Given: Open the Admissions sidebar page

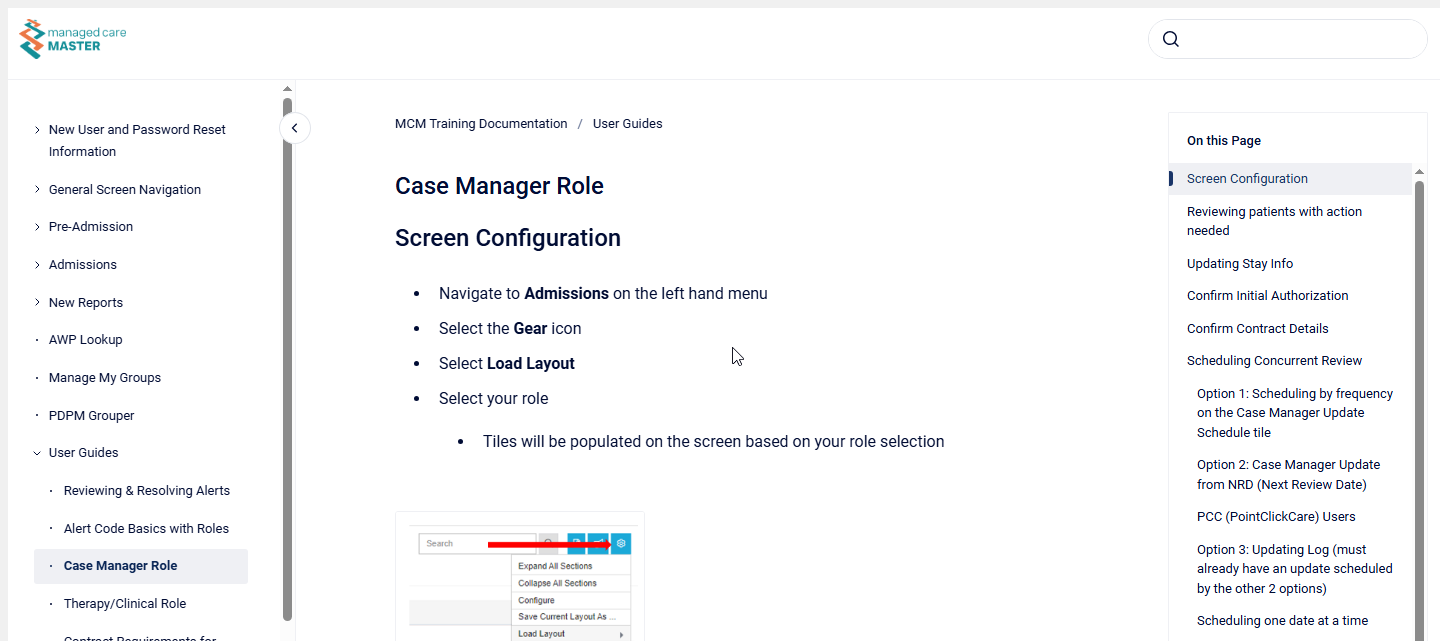Looking at the screenshot, I should [83, 265].
